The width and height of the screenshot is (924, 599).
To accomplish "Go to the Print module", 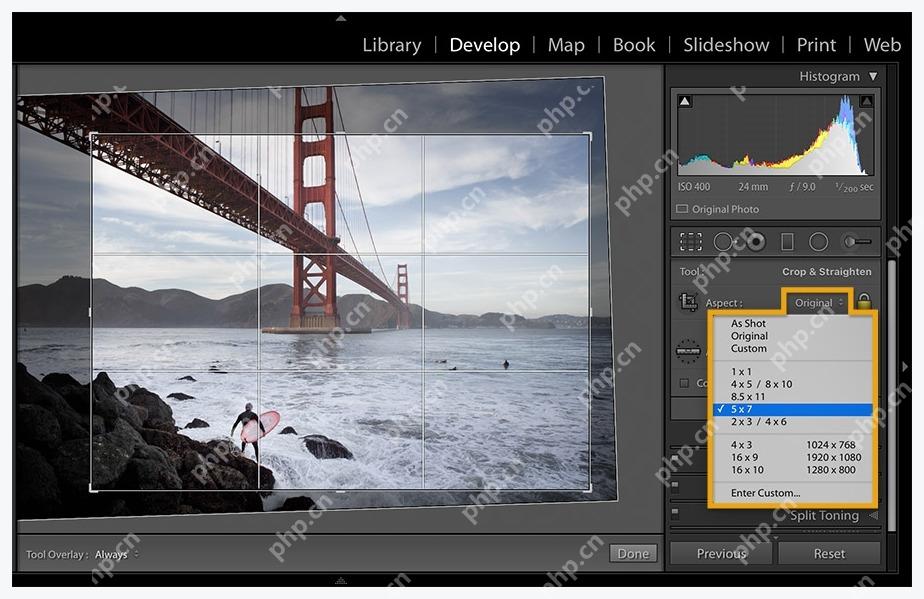I will 816,45.
